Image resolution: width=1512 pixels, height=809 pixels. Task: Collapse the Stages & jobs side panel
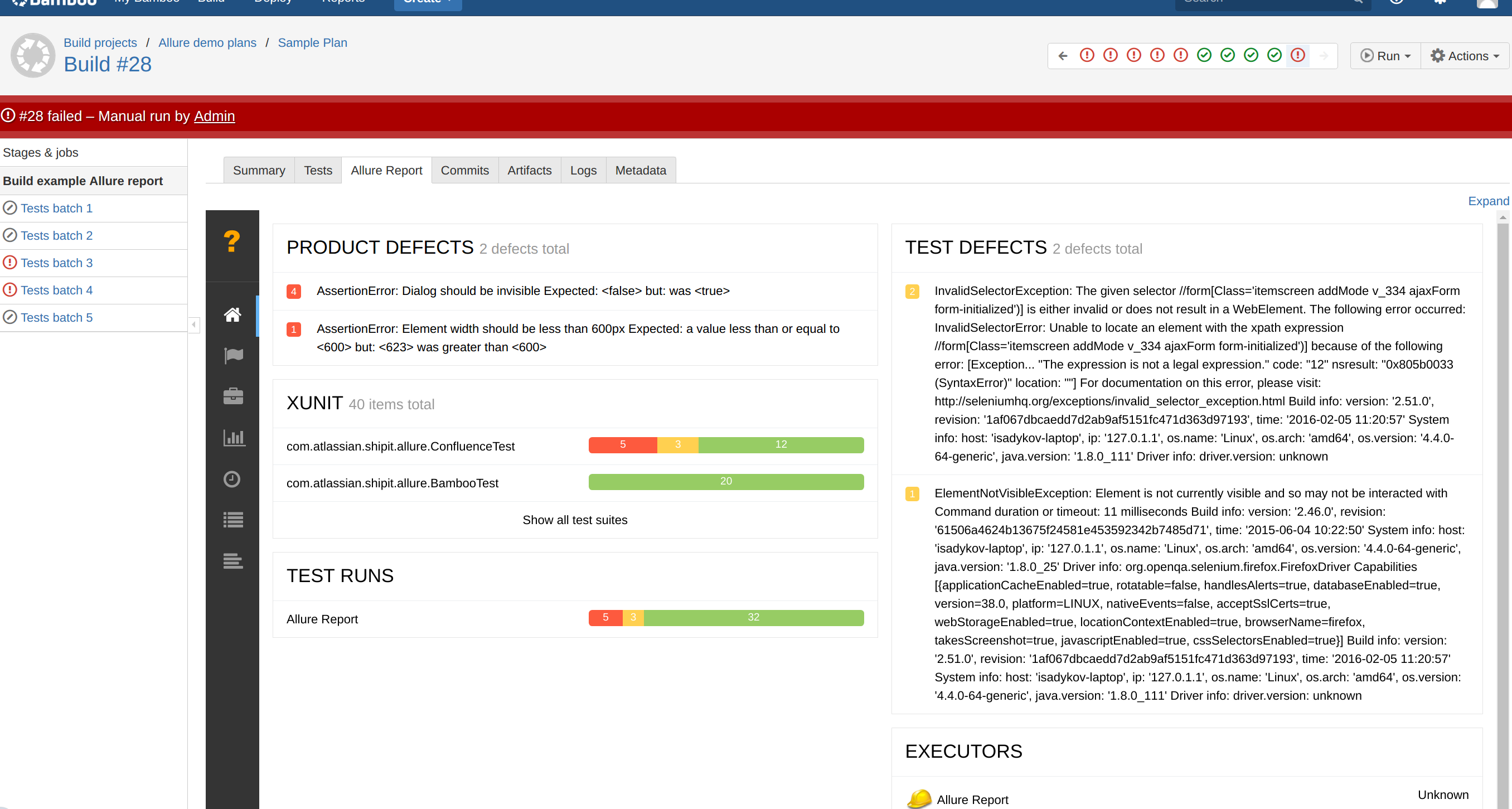click(193, 324)
